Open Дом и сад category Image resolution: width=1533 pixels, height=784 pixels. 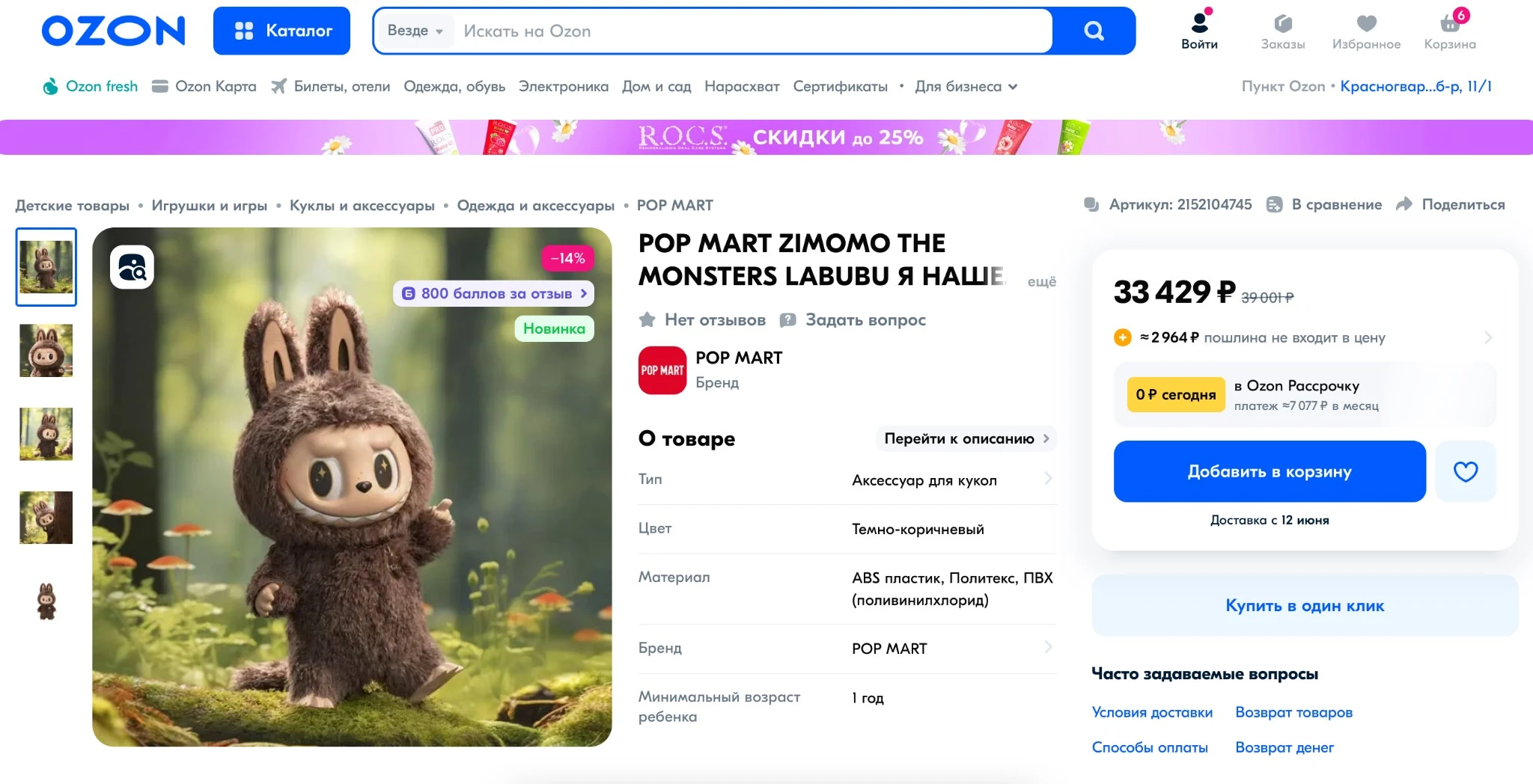click(x=656, y=86)
